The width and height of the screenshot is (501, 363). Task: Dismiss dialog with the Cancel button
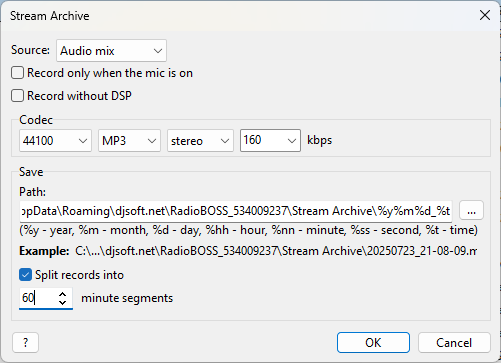[x=454, y=342]
